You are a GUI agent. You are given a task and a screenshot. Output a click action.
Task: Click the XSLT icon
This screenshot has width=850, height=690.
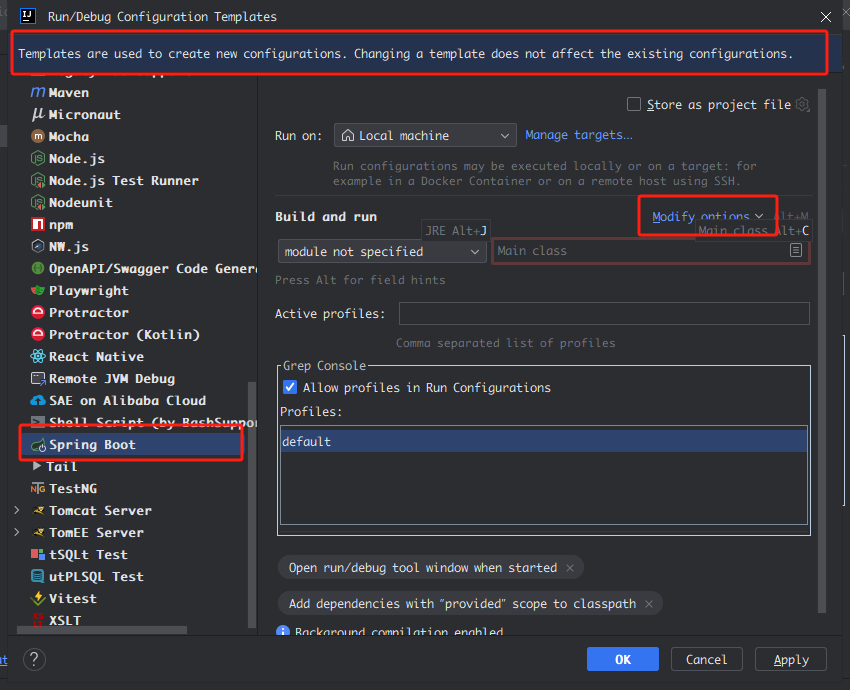(38, 620)
